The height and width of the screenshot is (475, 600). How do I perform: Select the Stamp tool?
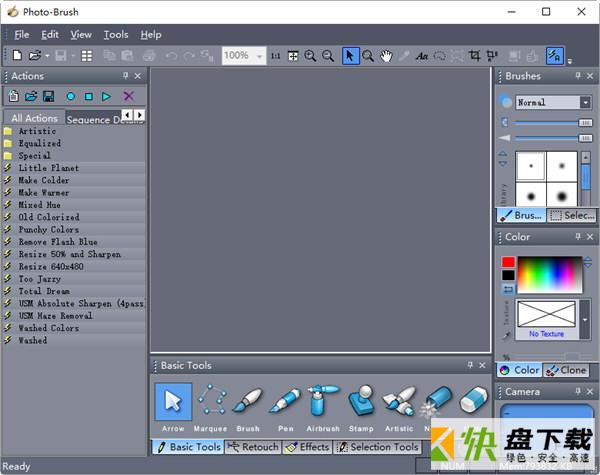pyautogui.click(x=361, y=408)
